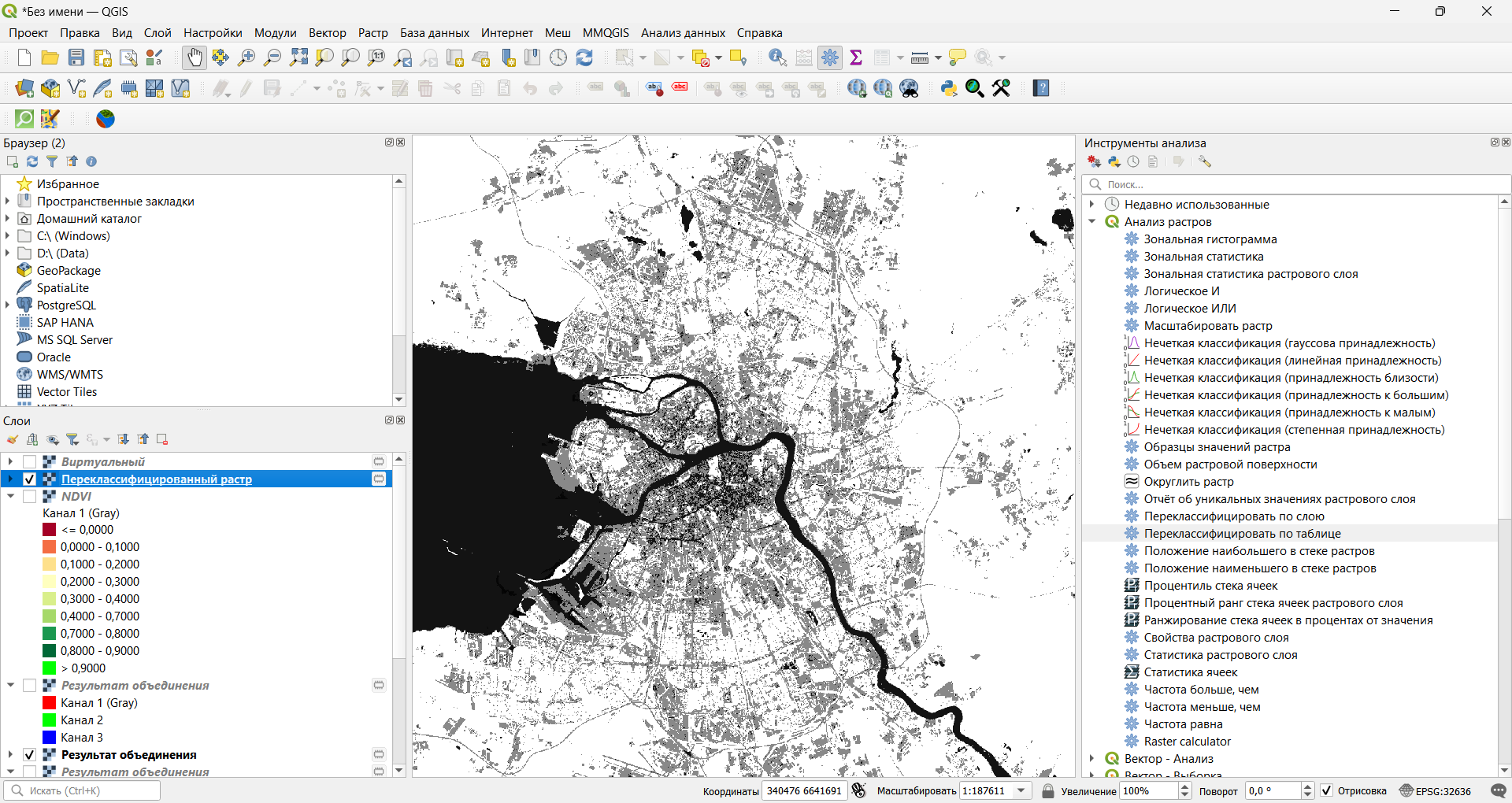Click the Help contents icon

(1041, 88)
